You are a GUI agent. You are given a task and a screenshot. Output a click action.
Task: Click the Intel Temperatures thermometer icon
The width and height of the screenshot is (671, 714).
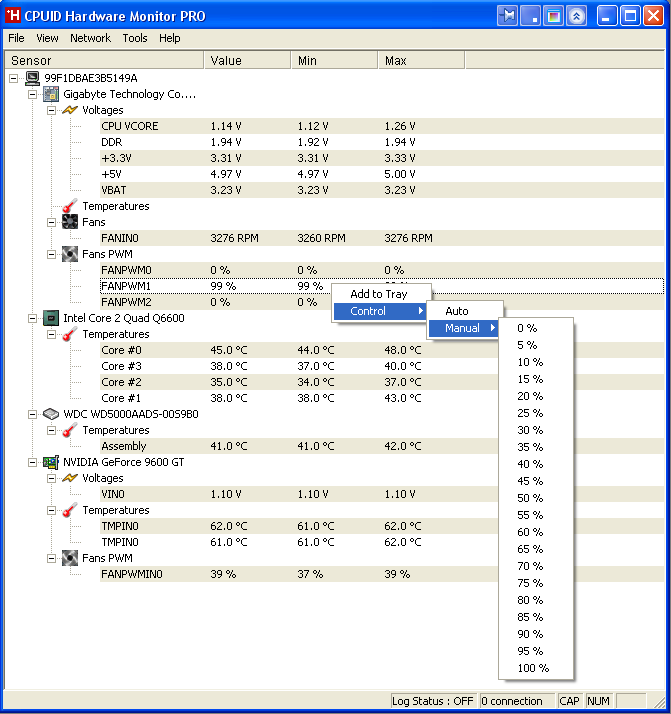pyautogui.click(x=70, y=334)
